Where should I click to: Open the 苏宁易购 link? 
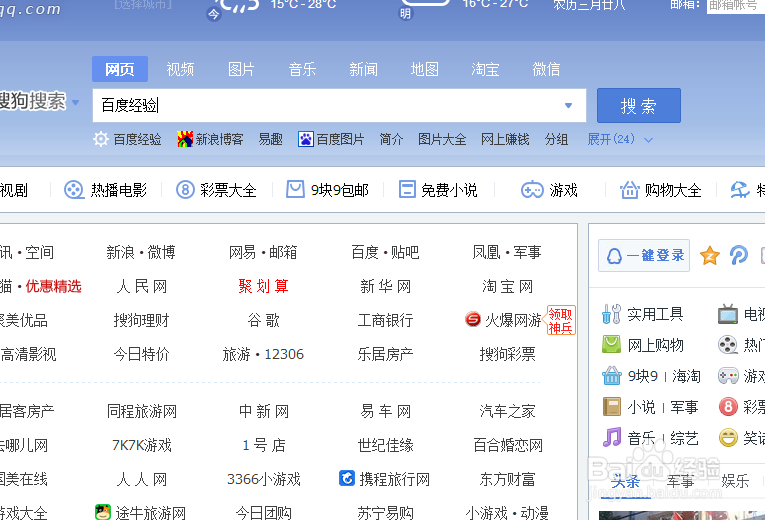pyautogui.click(x=385, y=512)
